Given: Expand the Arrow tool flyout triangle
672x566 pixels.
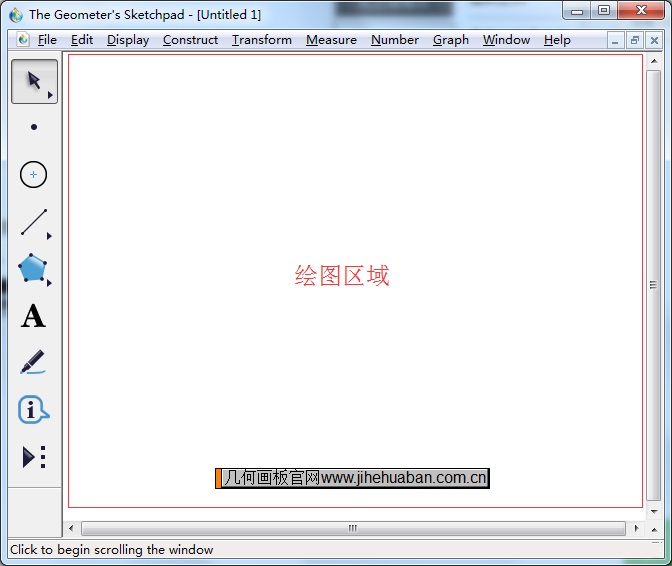Looking at the screenshot, I should point(50,95).
